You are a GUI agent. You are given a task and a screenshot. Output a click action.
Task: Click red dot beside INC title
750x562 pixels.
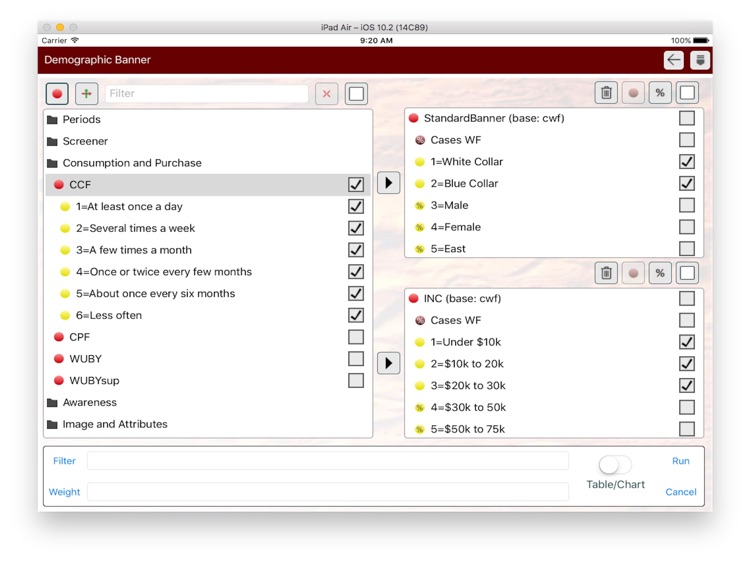coord(414,298)
